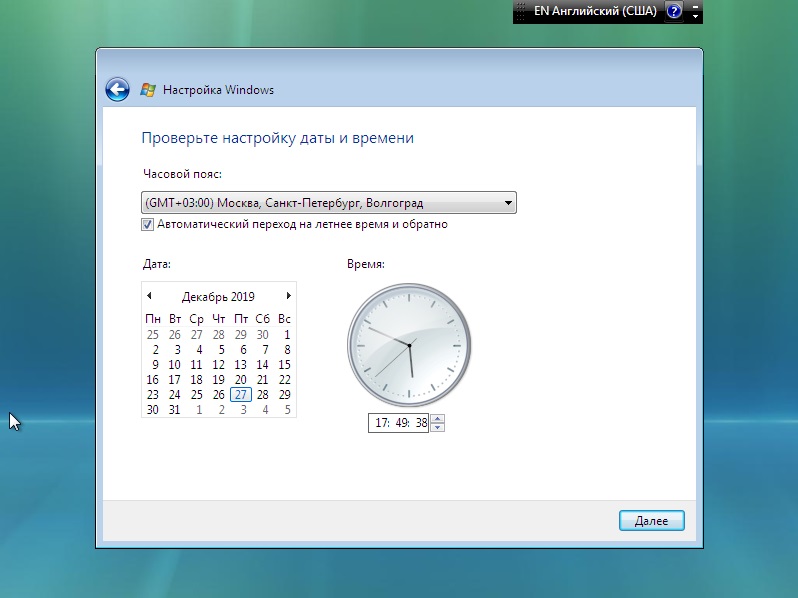Select date 28 in calendar

[263, 394]
